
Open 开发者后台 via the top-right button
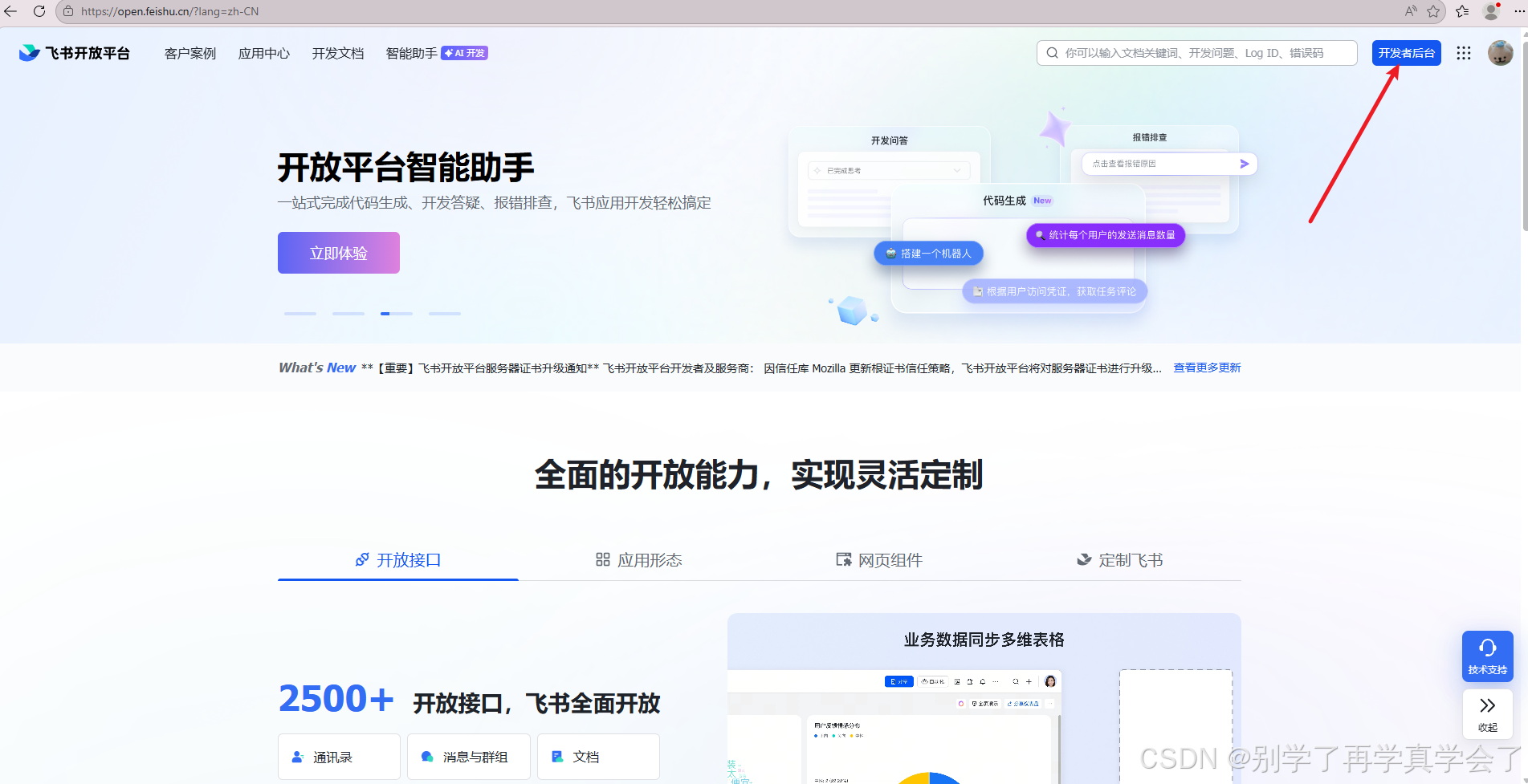click(x=1405, y=53)
